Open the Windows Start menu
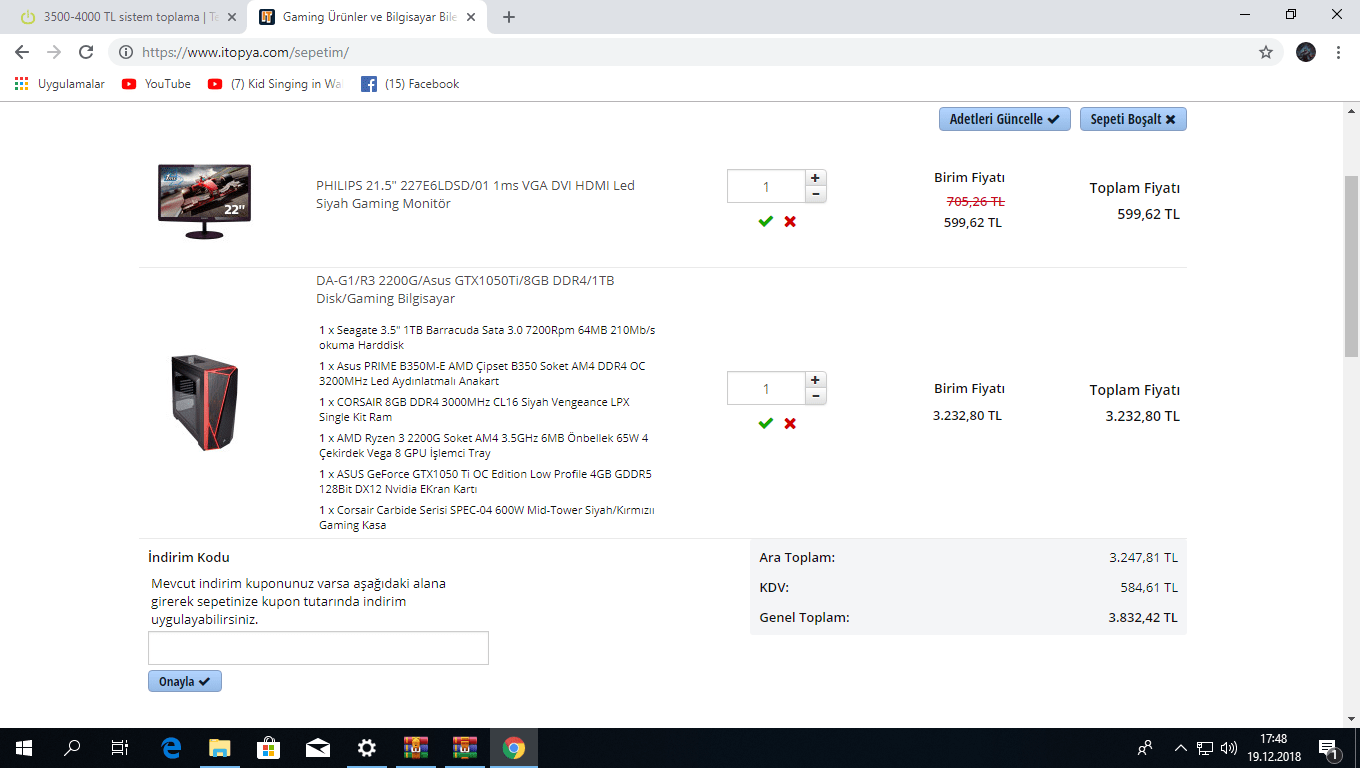1360x768 pixels. point(24,748)
